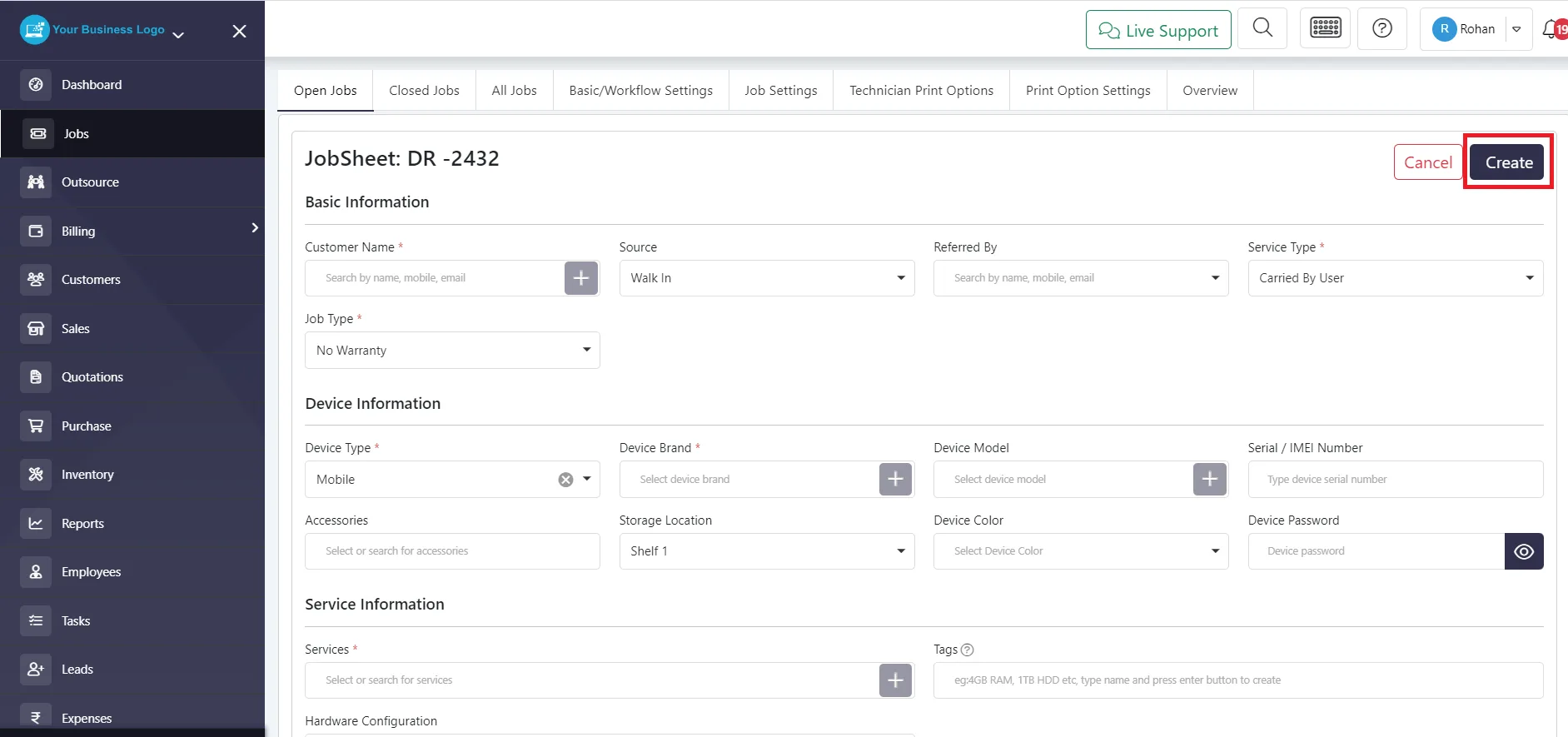Click the Device Brand select field

click(749, 479)
